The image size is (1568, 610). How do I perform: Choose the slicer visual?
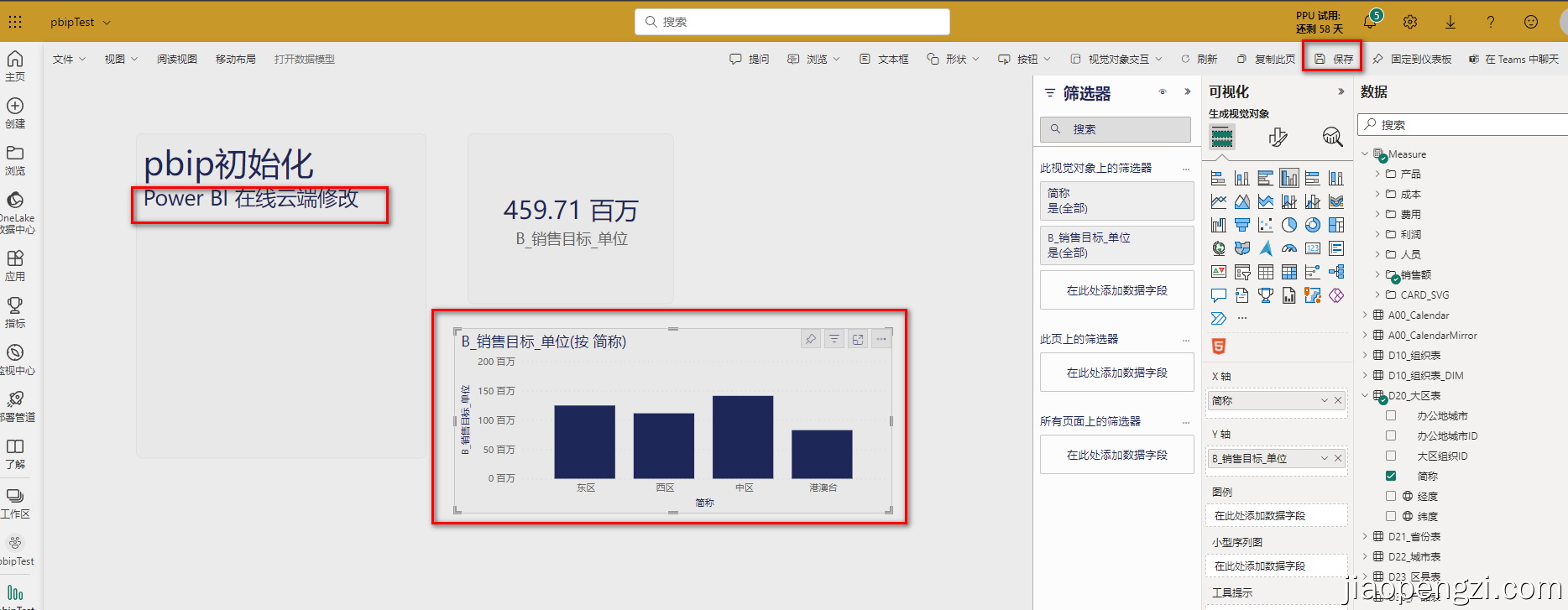point(1242,272)
